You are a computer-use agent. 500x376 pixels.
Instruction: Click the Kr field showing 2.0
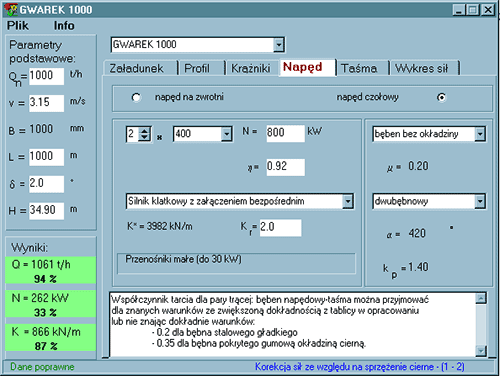pos(280,228)
